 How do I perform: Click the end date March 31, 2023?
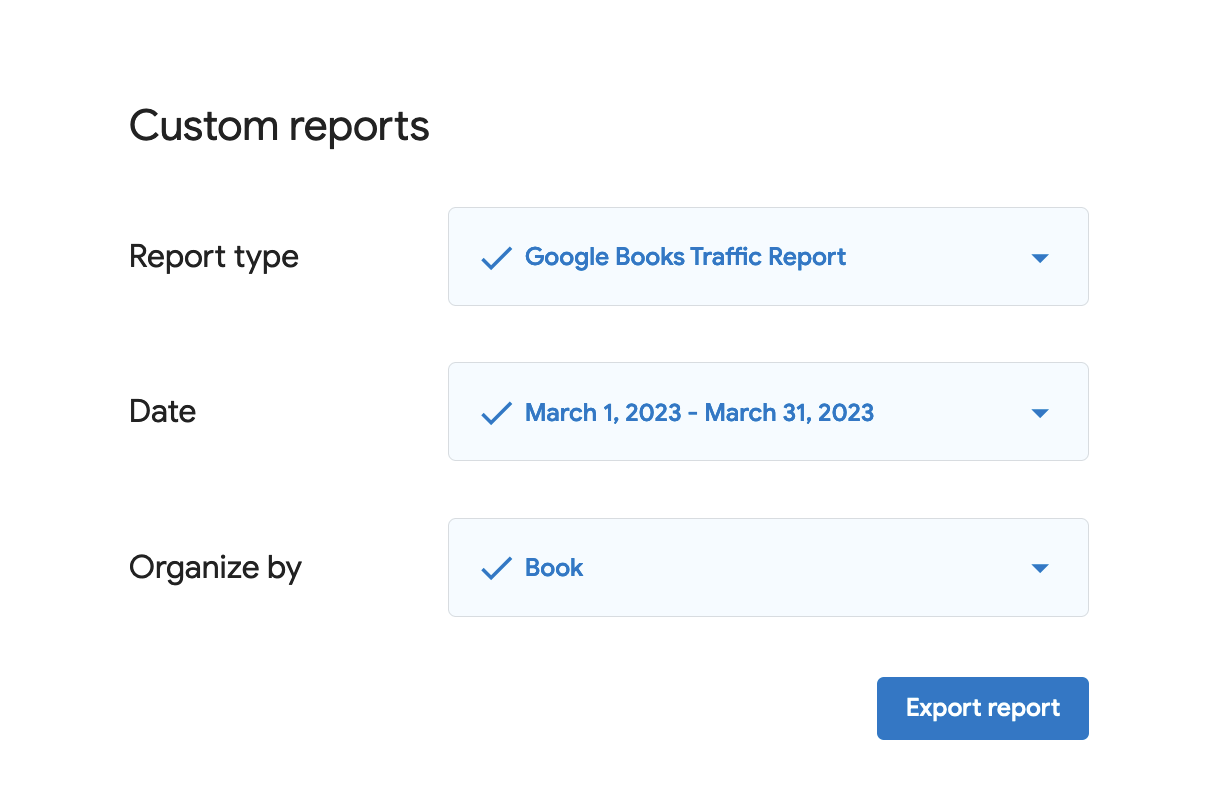[x=789, y=413]
